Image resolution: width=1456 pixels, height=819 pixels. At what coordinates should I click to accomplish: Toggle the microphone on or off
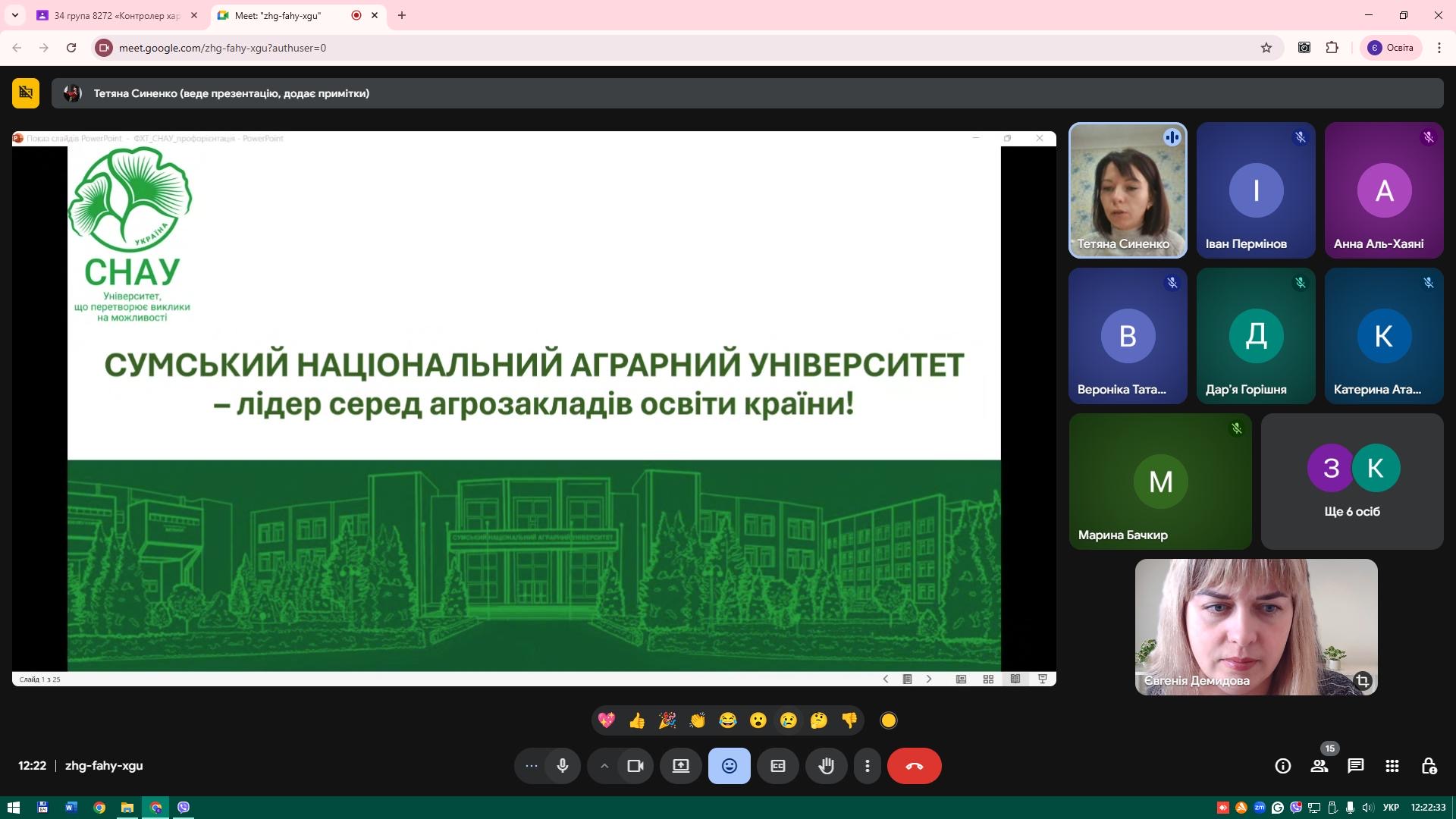562,766
